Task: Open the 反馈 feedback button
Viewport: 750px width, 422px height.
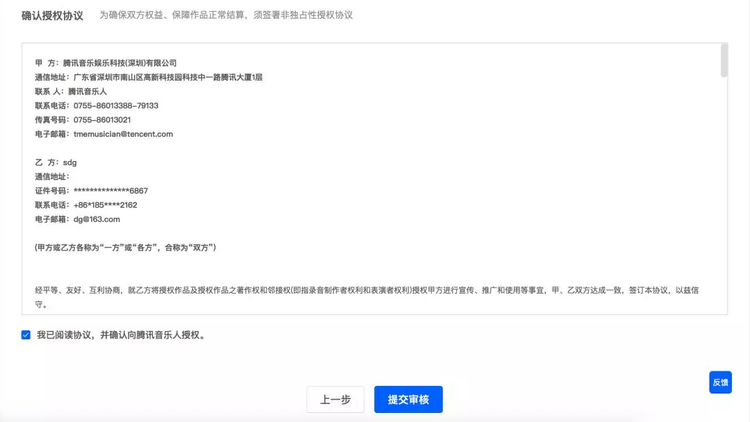Action: (720, 382)
